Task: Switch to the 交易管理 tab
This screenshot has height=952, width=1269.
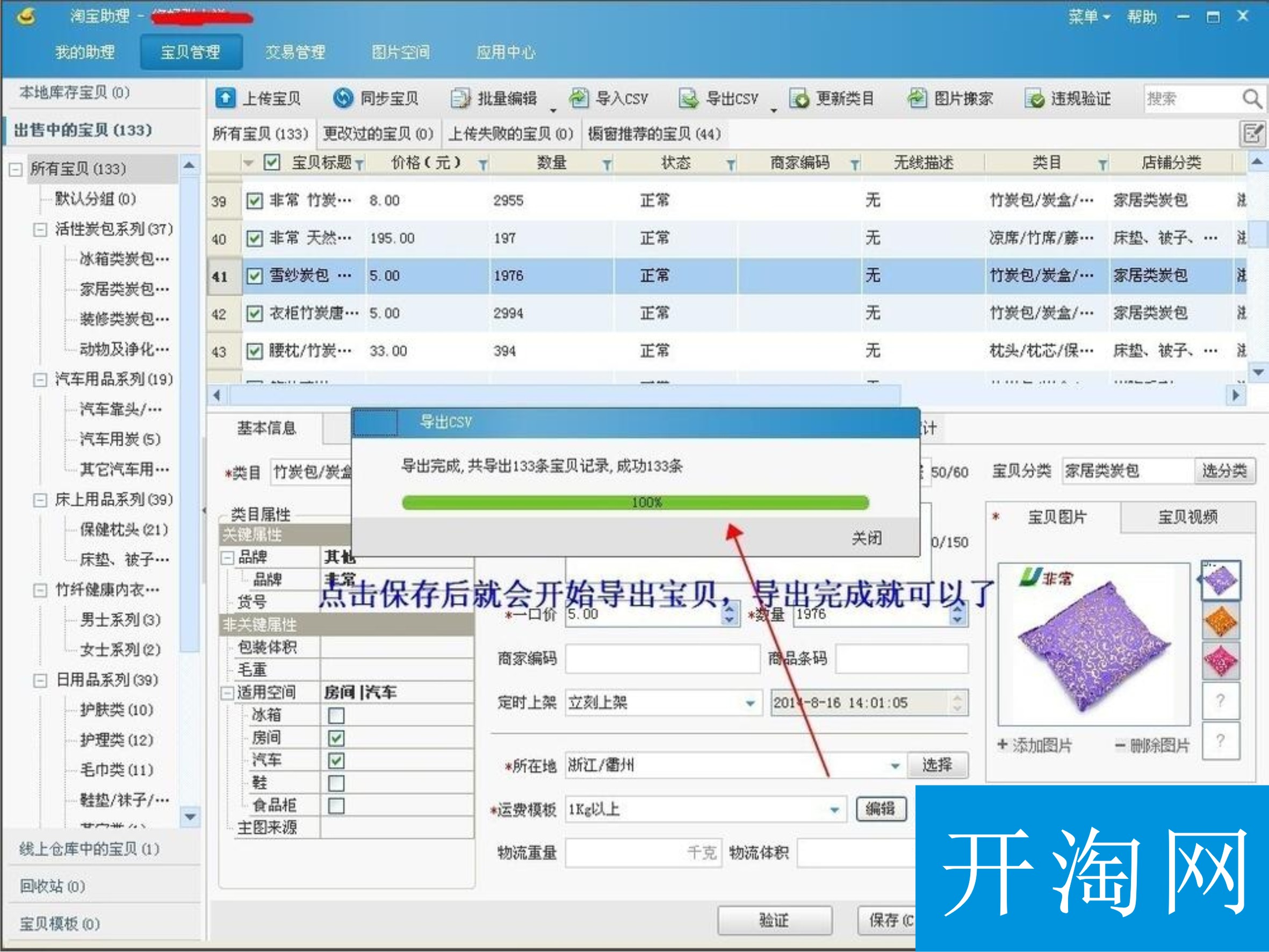Action: (295, 52)
